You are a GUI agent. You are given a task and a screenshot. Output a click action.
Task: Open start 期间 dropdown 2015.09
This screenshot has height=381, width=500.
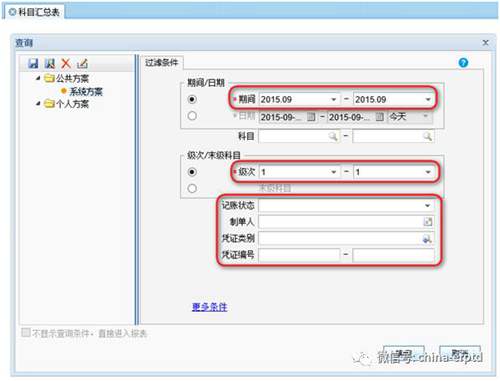pyautogui.click(x=333, y=99)
